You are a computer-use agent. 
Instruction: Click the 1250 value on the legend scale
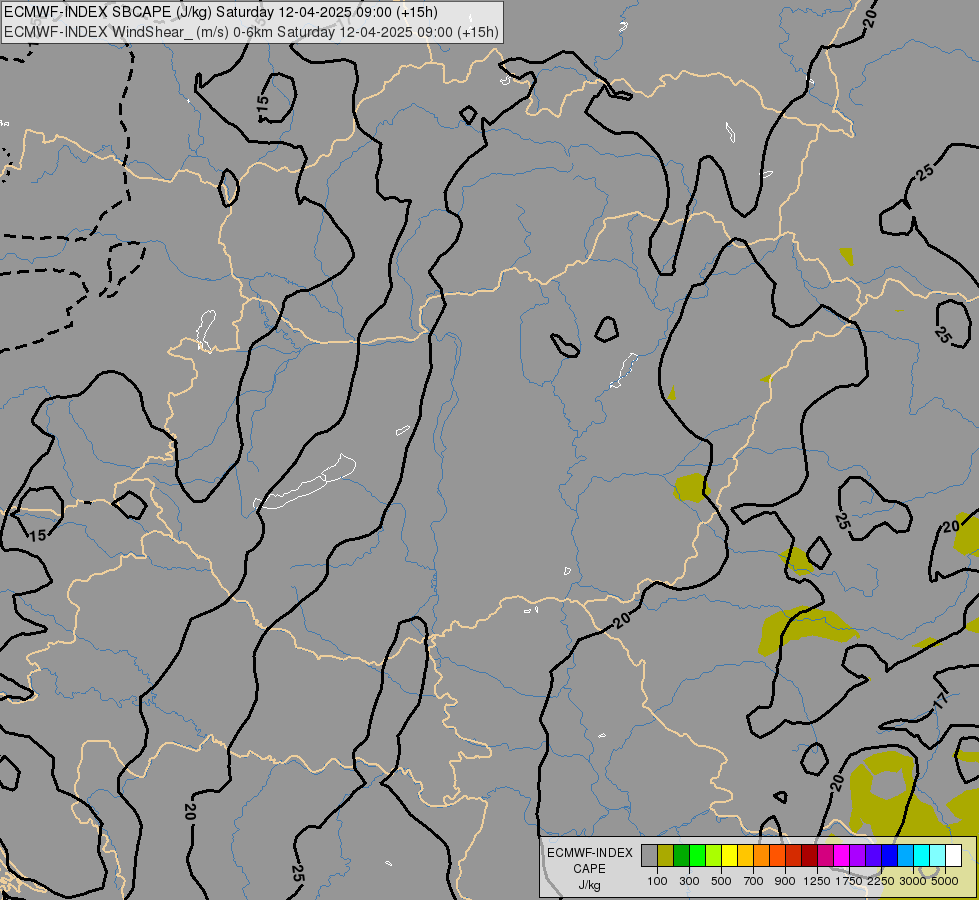817,881
